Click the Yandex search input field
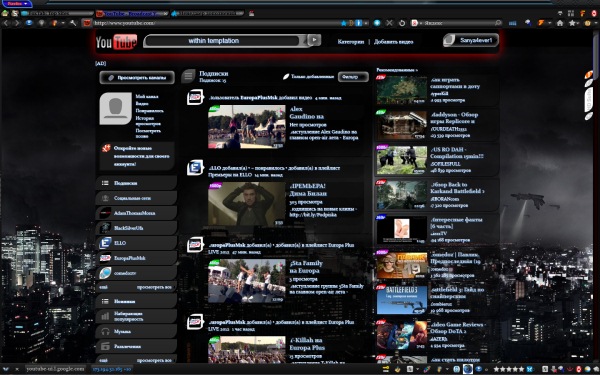 point(457,23)
